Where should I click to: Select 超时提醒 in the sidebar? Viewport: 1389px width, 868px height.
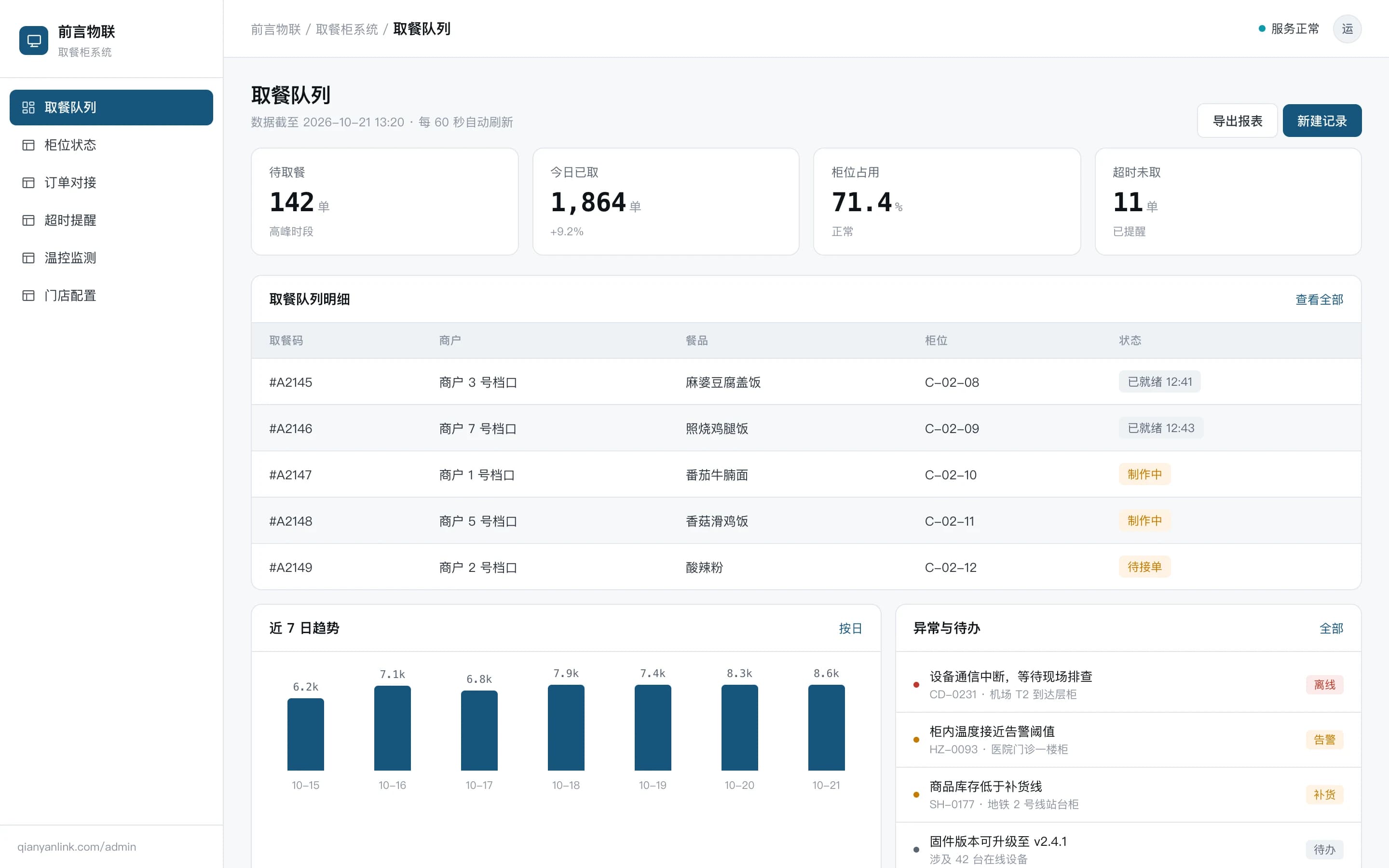pos(111,220)
